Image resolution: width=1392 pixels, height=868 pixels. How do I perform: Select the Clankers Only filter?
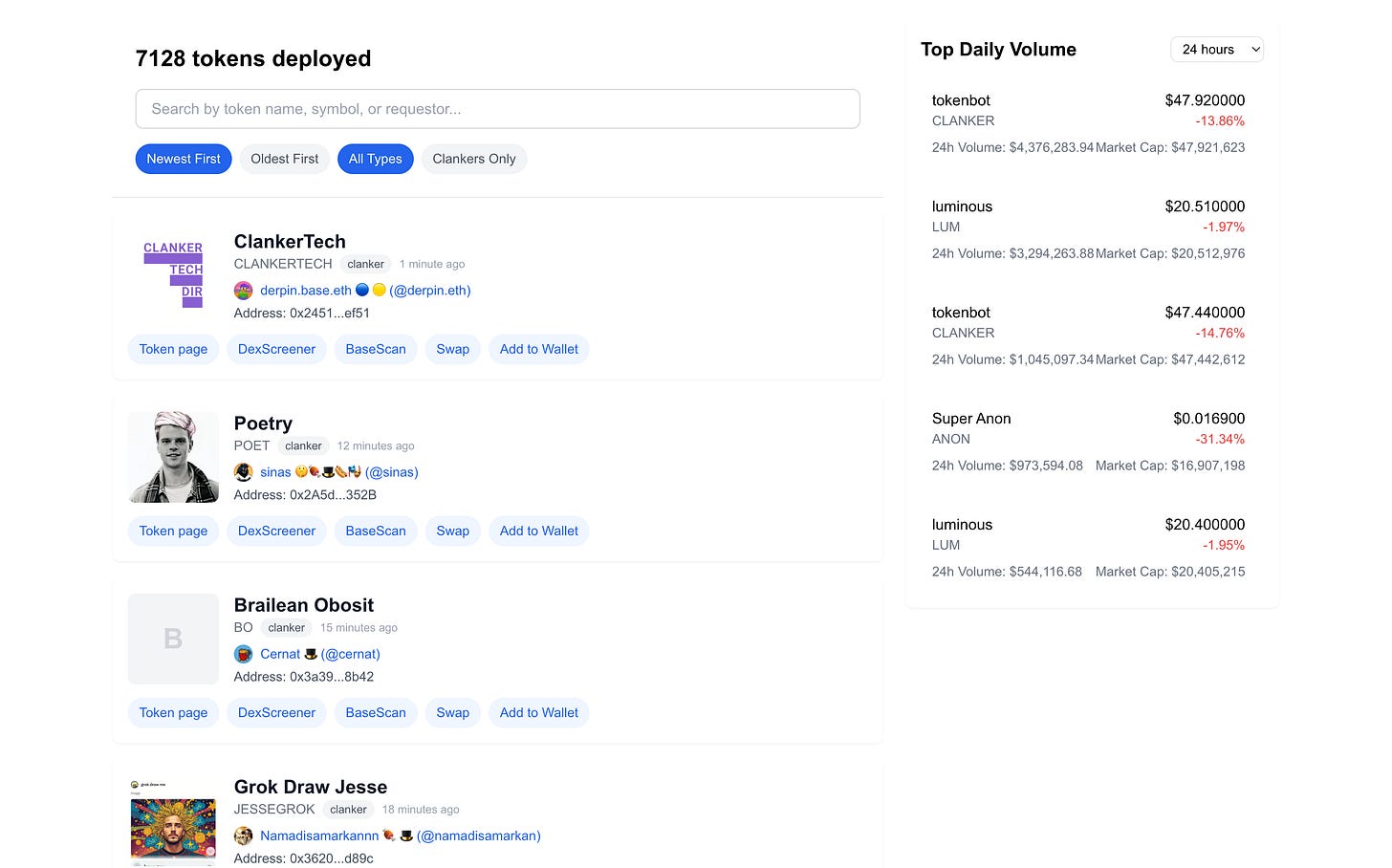[474, 159]
